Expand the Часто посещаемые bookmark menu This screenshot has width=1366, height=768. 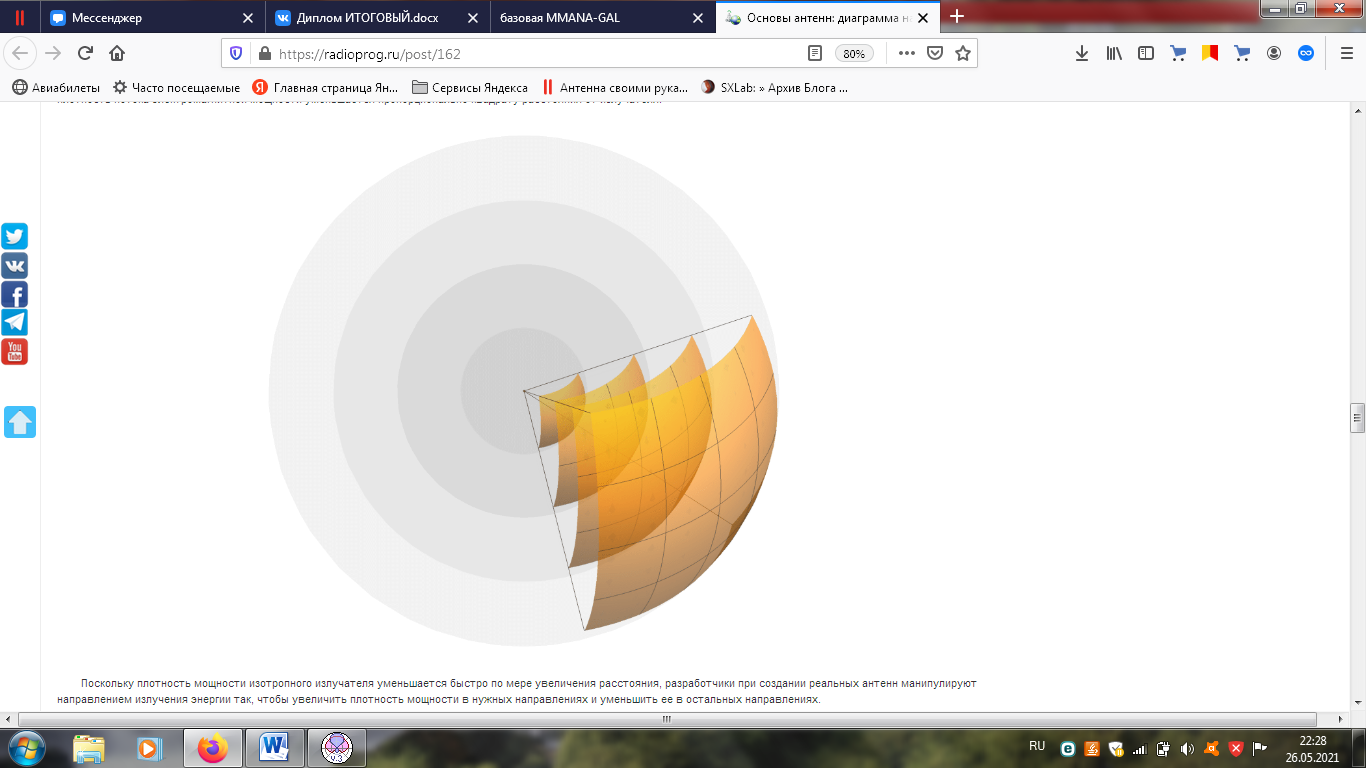[x=177, y=87]
